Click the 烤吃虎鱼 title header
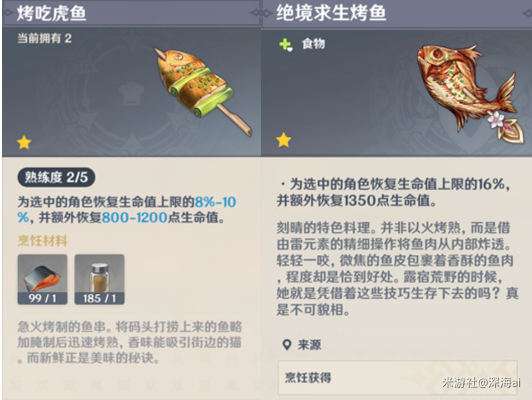532x400 pixels. [x=52, y=14]
